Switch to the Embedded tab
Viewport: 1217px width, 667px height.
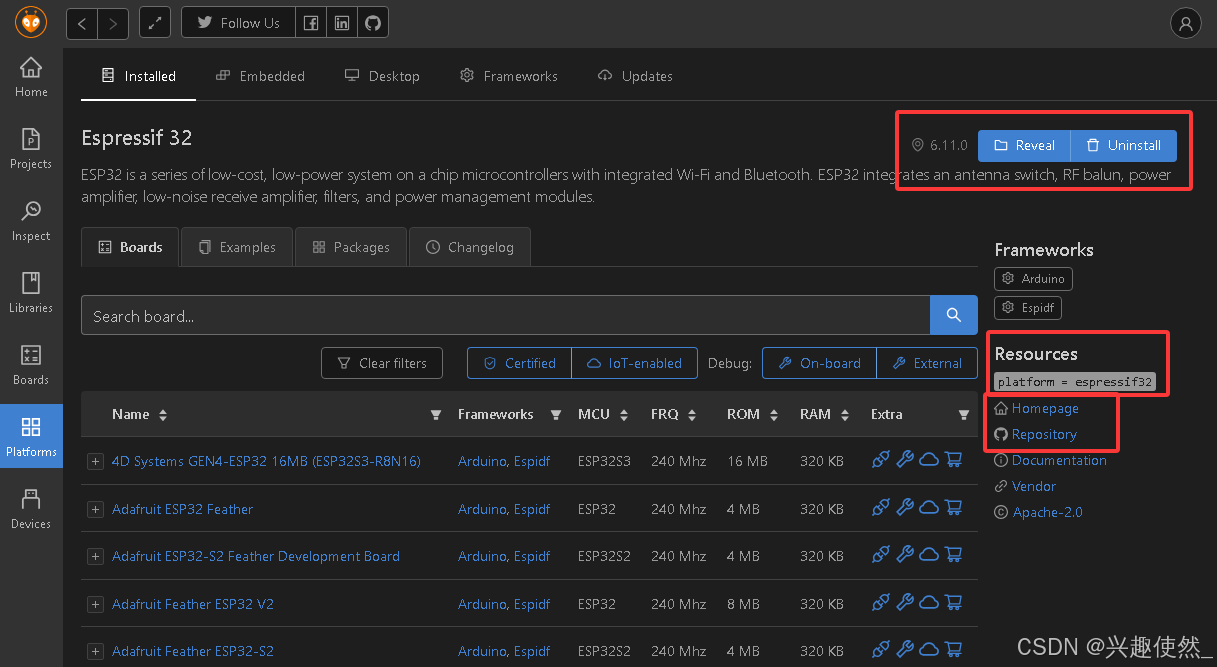click(x=260, y=76)
